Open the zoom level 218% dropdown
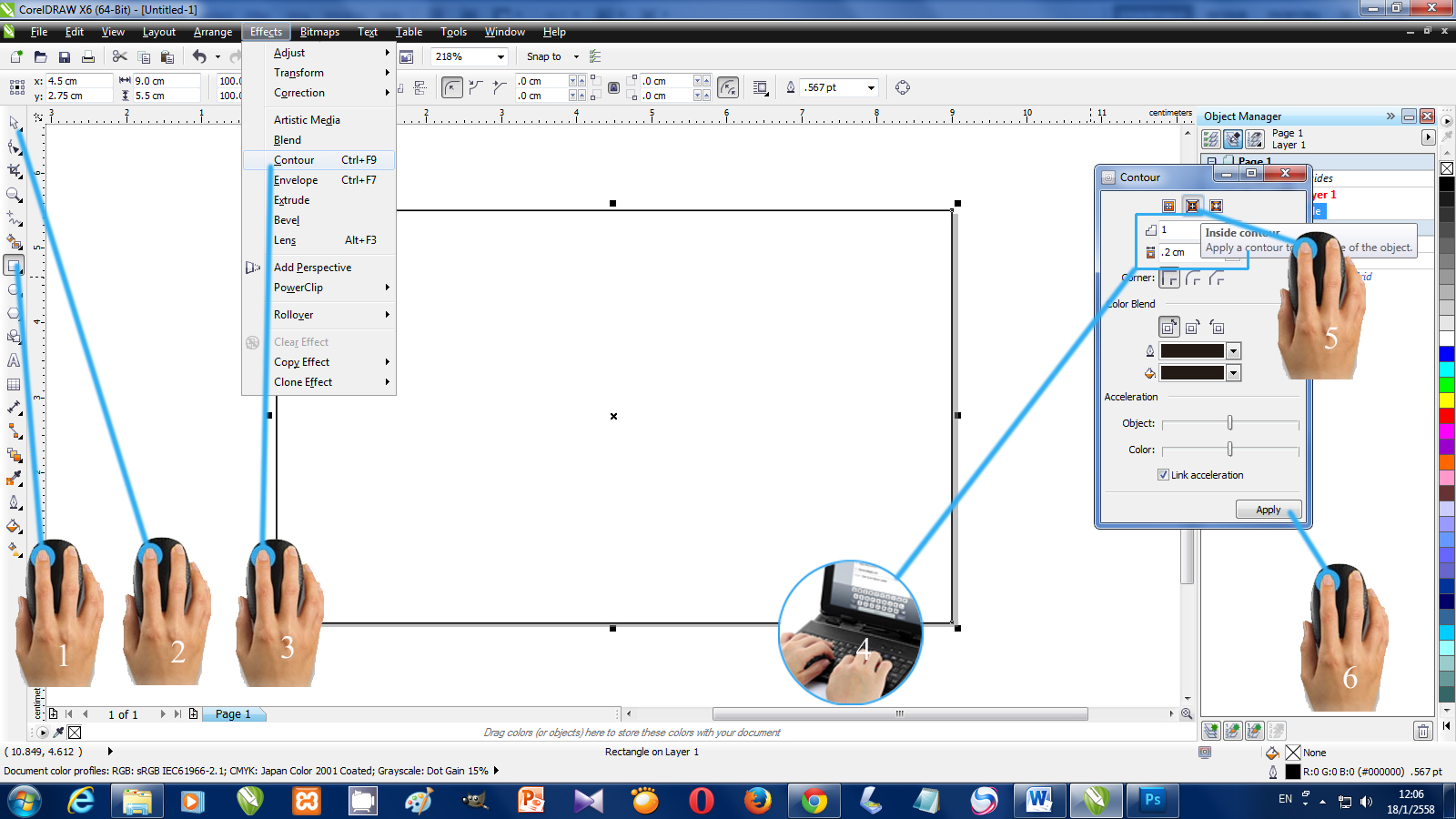The image size is (1456, 819). (500, 56)
